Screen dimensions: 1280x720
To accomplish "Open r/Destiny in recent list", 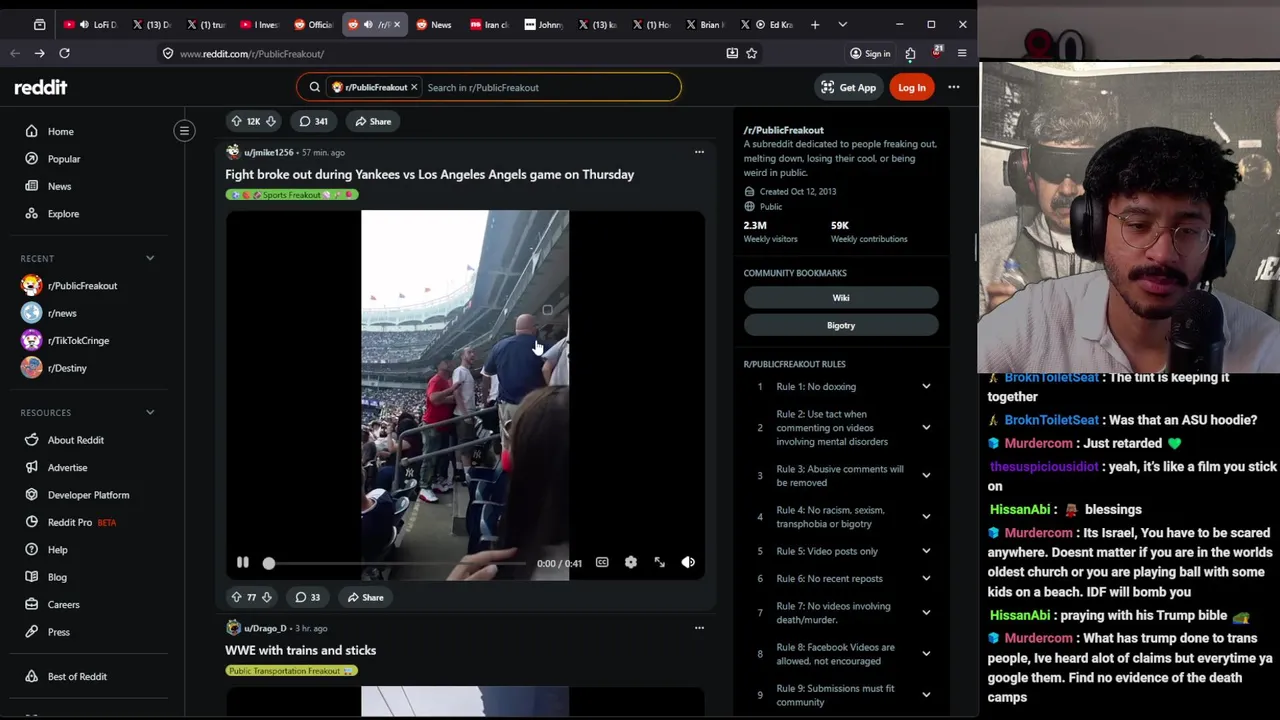I will 67,368.
